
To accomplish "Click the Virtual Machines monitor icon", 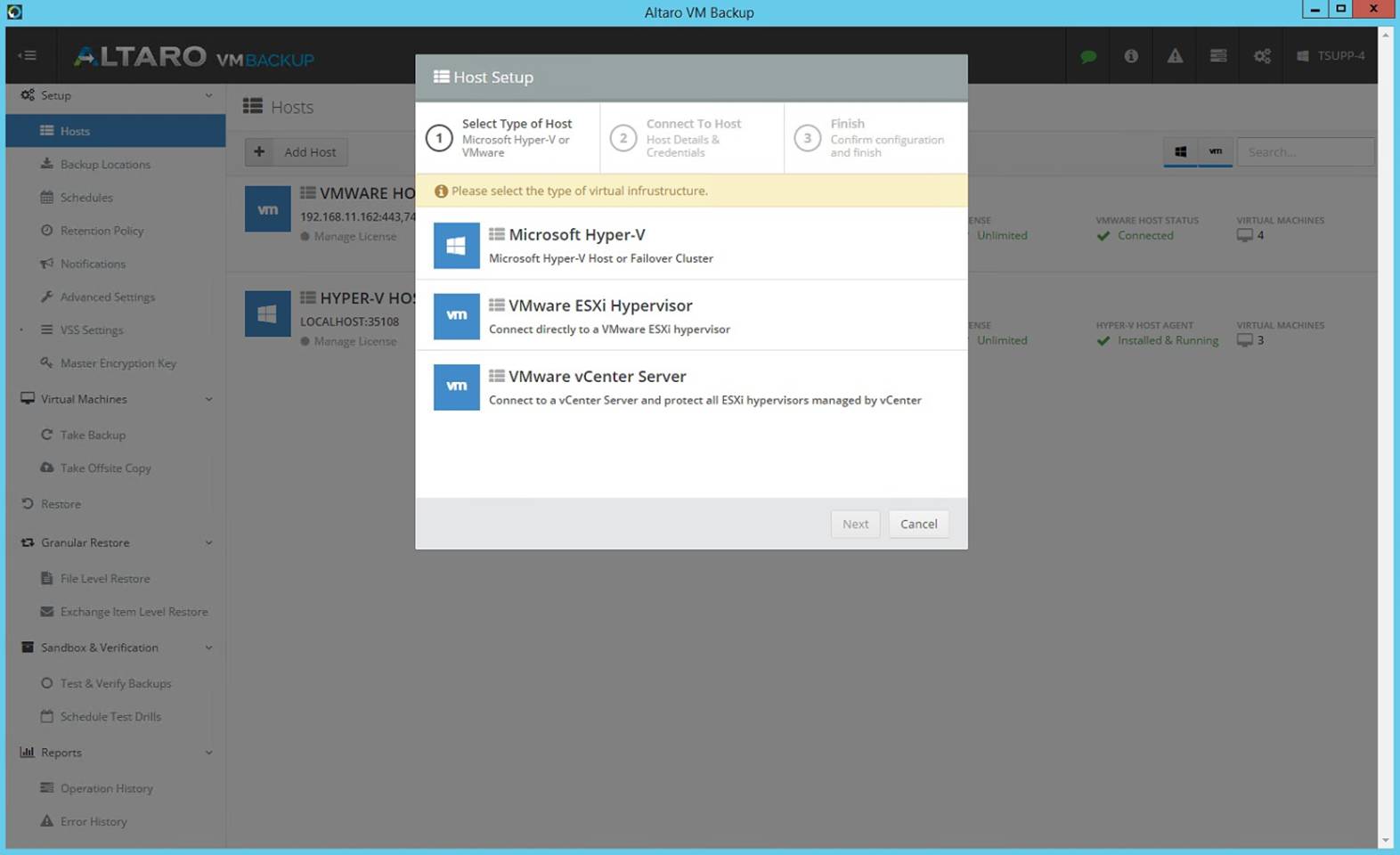I will [x=28, y=399].
